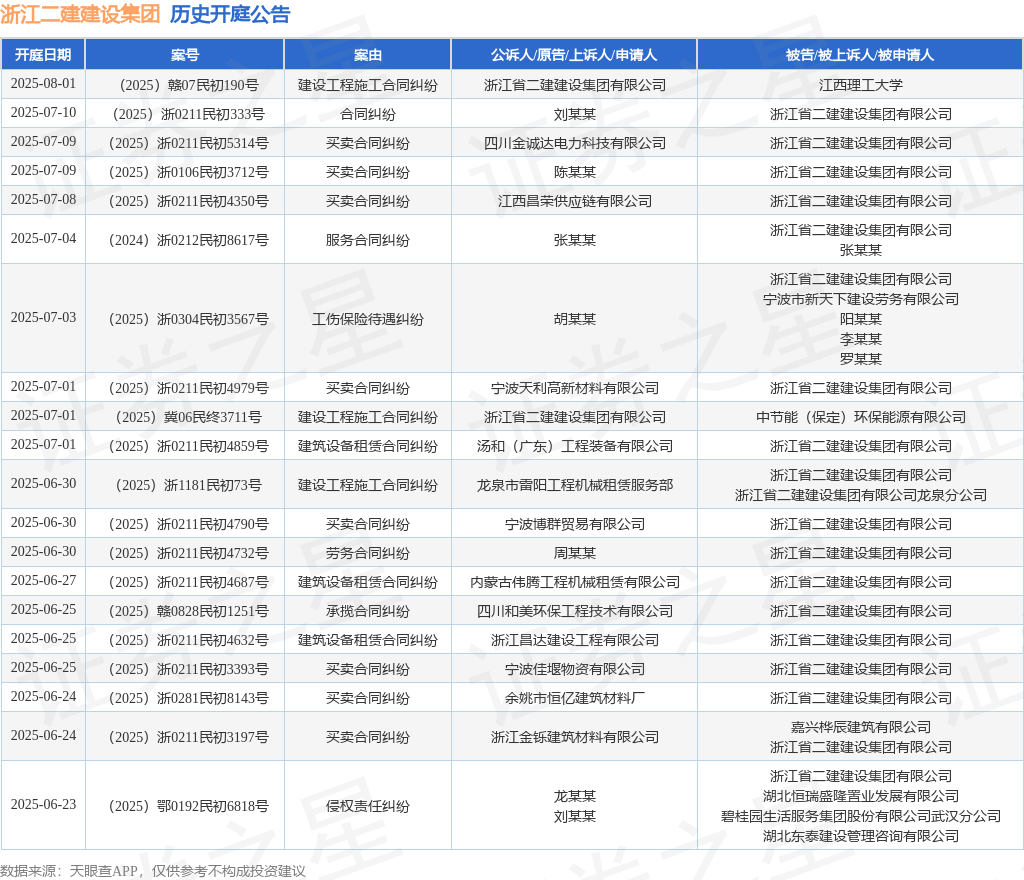Click case cause 侵权责任纠纷
The width and height of the screenshot is (1024, 880).
point(368,806)
